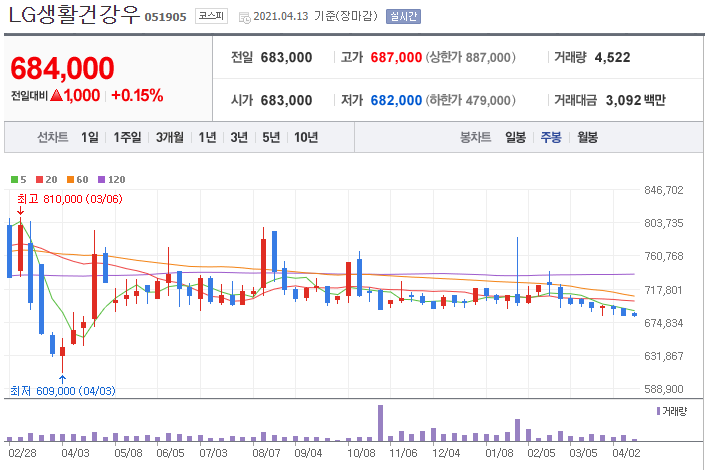Viewport: 705px width, 470px height.
Task: Show the 3년 line chart
Action: (x=239, y=137)
